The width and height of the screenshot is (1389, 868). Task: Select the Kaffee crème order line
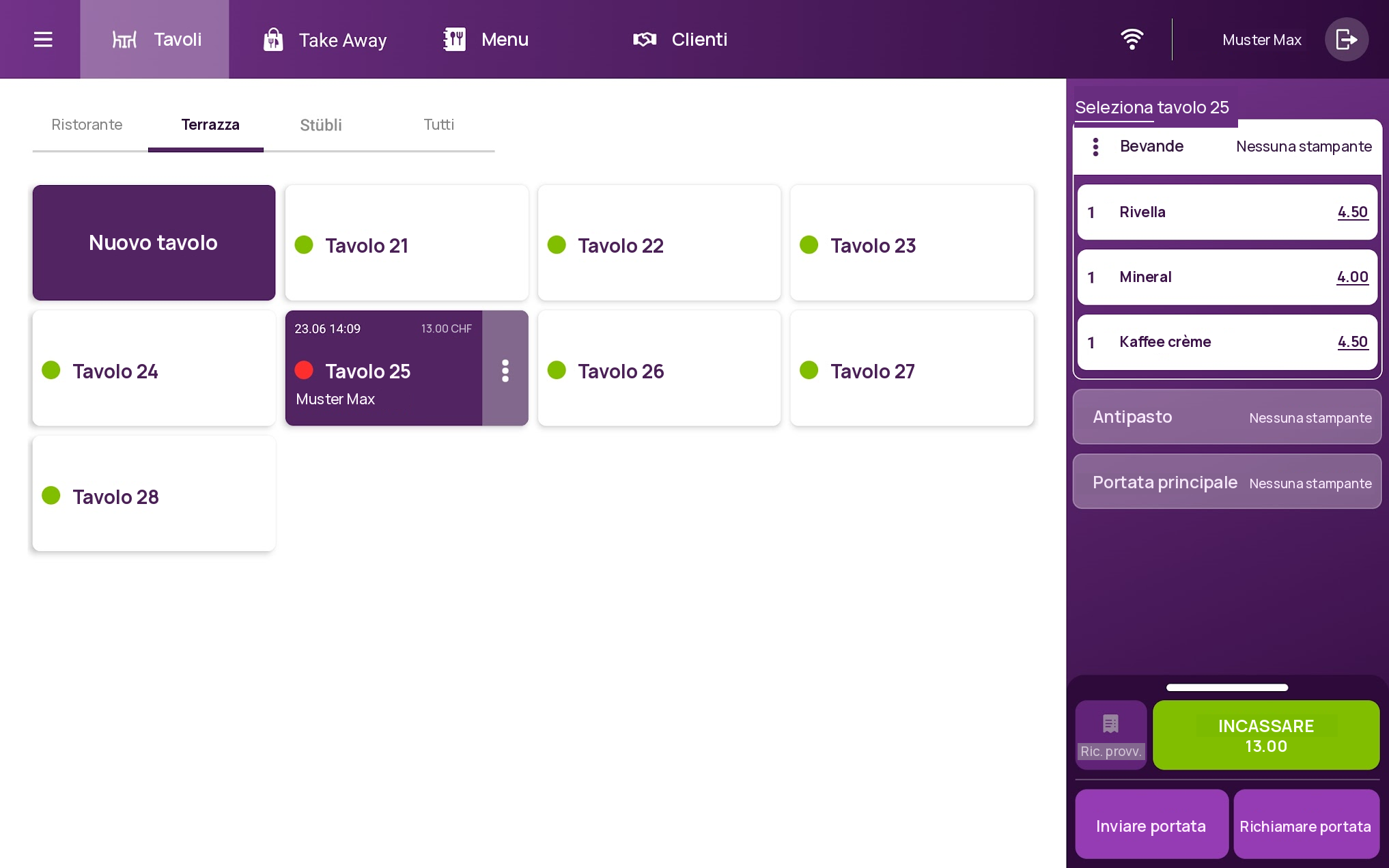click(1227, 342)
